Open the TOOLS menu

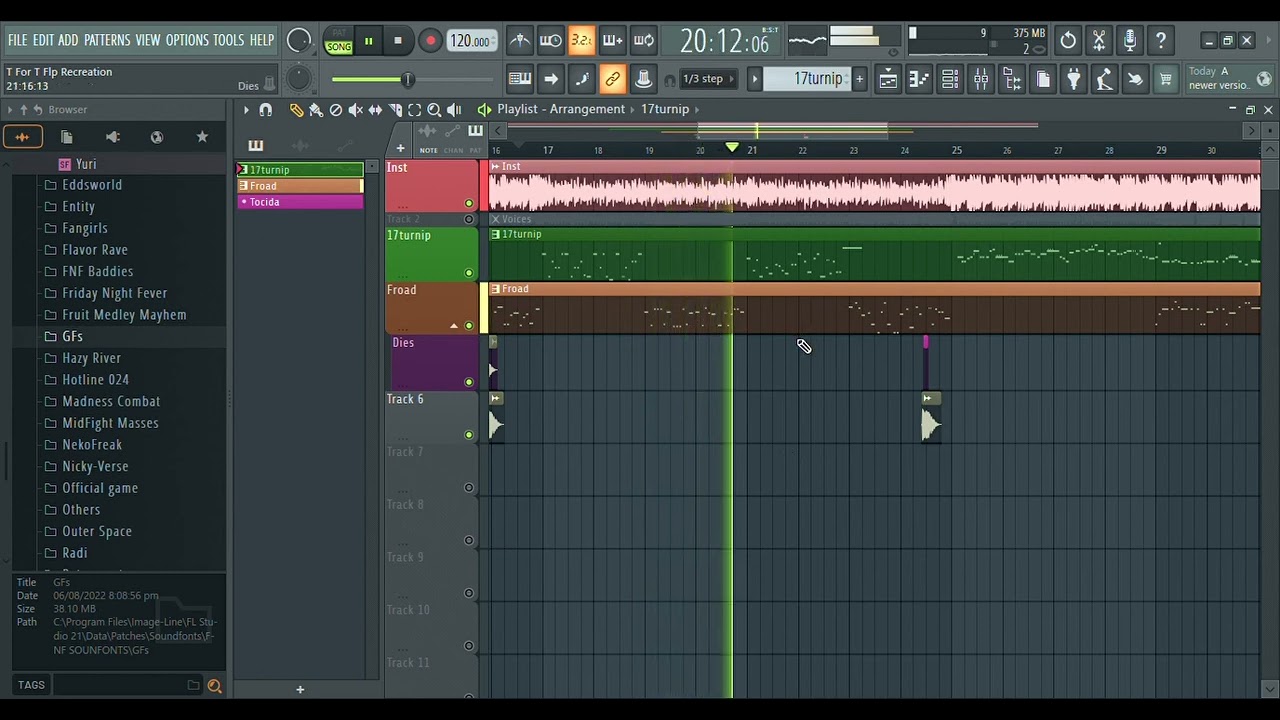(x=228, y=40)
